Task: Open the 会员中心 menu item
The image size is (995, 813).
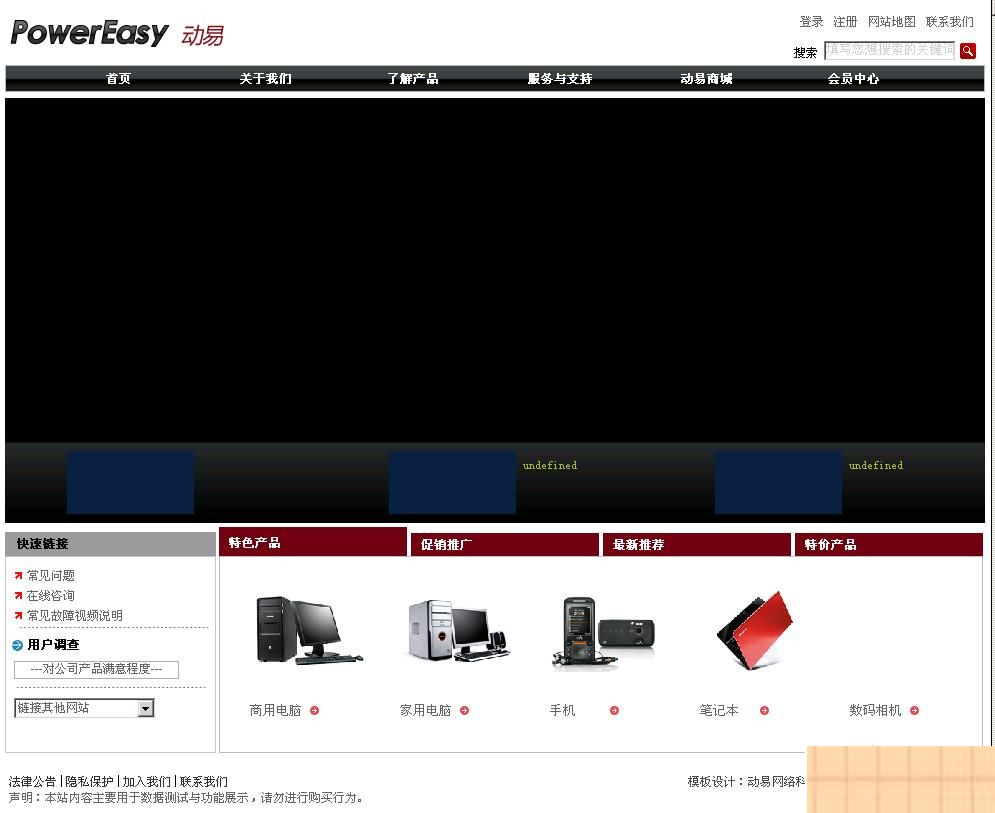Action: click(x=855, y=78)
